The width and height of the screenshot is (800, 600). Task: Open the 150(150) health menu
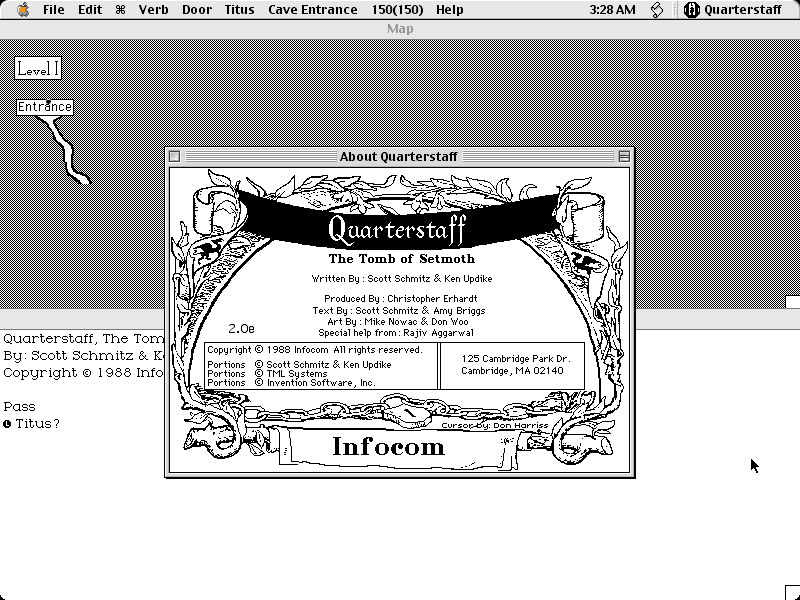pos(397,10)
